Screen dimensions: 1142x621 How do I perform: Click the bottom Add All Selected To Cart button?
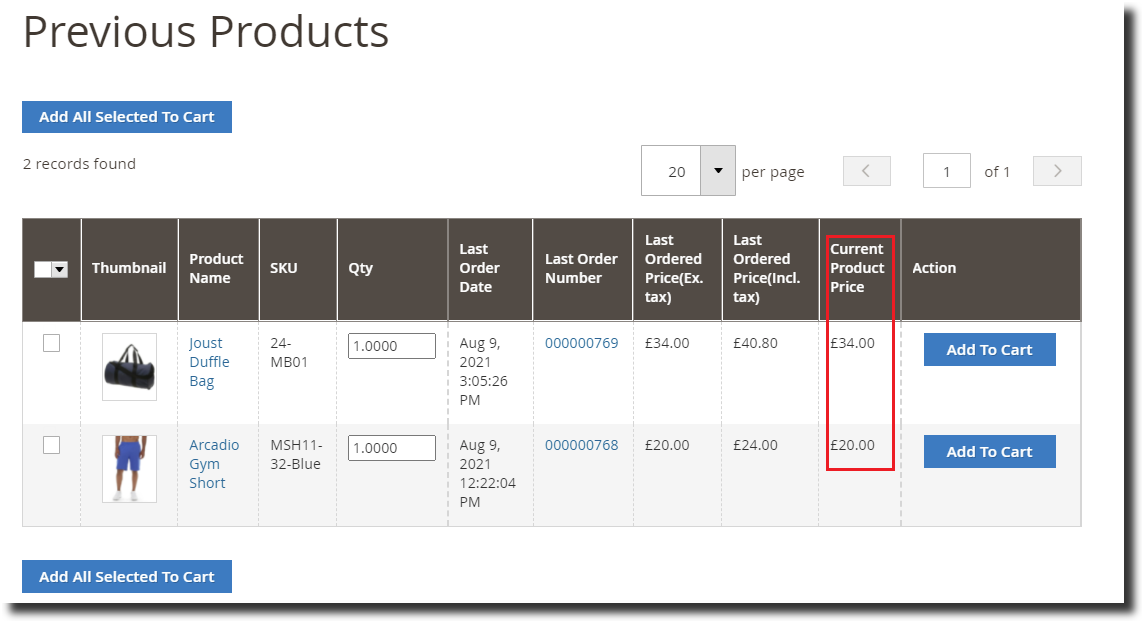click(x=126, y=576)
